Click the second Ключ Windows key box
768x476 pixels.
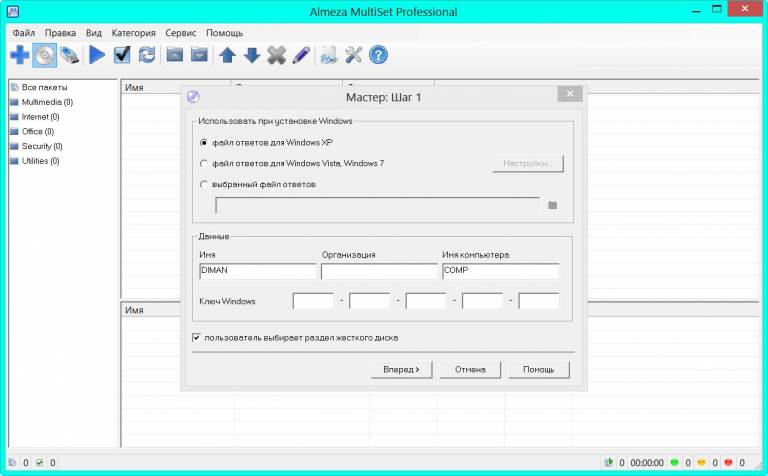369,301
